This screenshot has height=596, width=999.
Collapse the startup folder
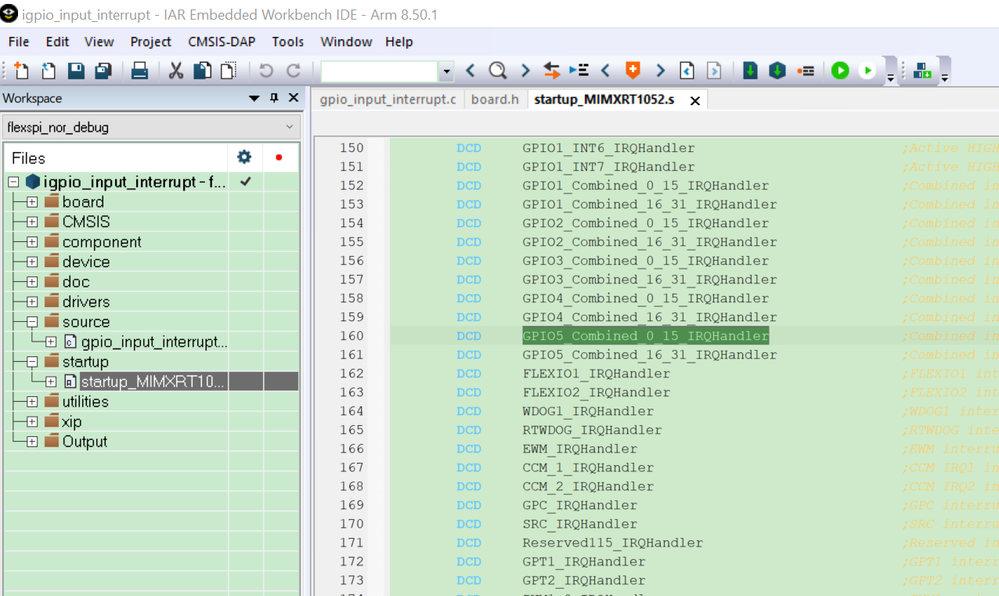coord(32,362)
